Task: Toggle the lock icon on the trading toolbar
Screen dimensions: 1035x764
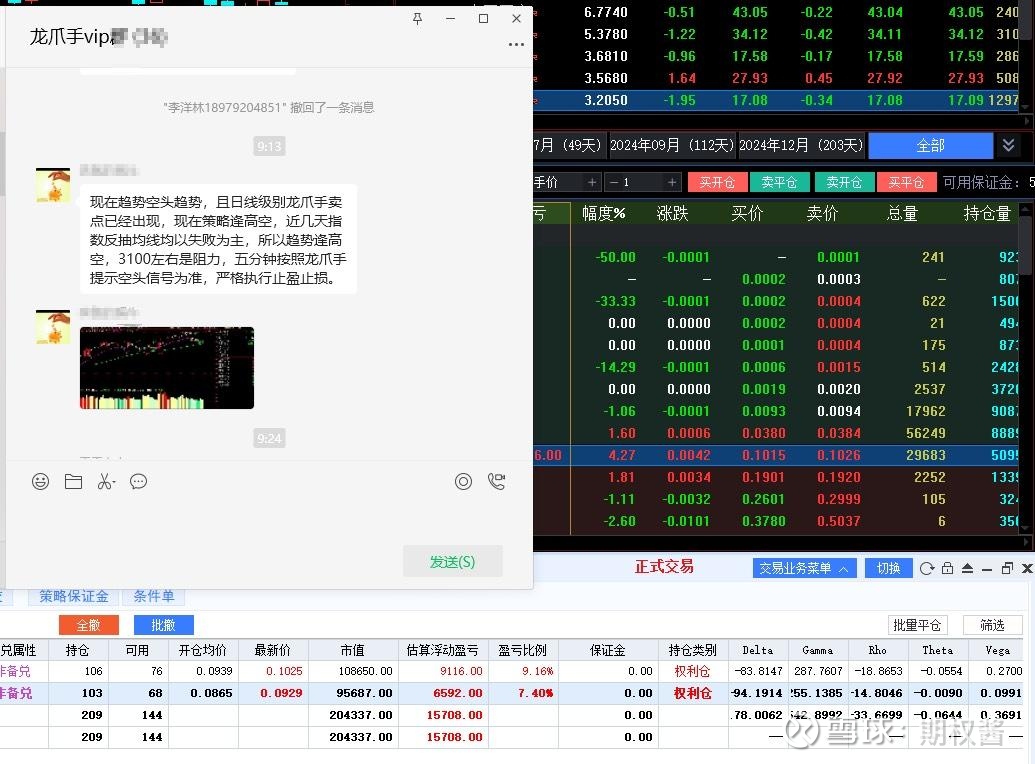Action: point(948,568)
